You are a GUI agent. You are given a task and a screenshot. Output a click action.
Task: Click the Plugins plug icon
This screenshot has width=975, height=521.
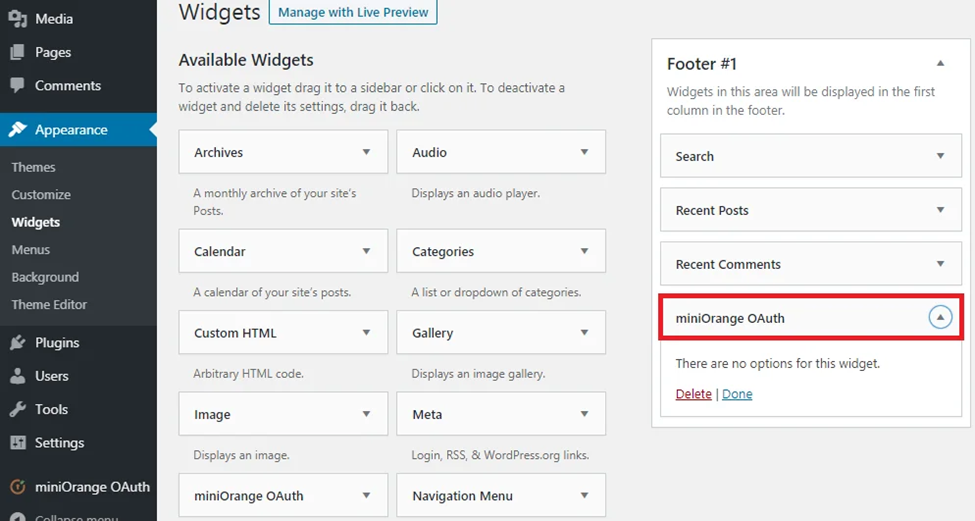pyautogui.click(x=18, y=343)
